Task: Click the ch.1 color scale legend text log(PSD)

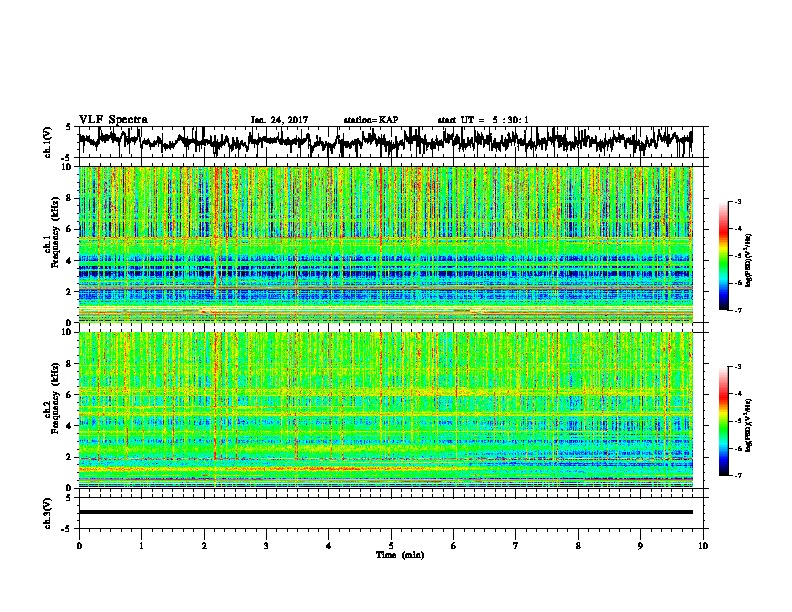Action: (748, 261)
